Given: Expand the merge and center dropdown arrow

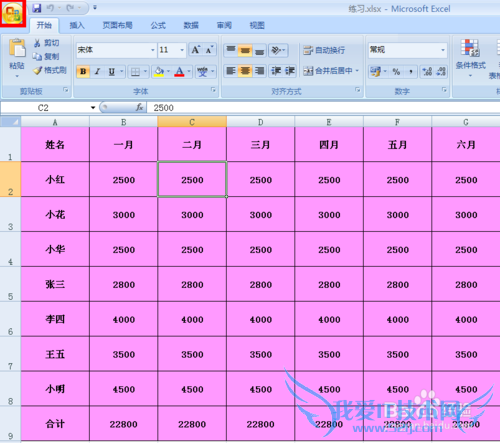Looking at the screenshot, I should pos(357,71).
